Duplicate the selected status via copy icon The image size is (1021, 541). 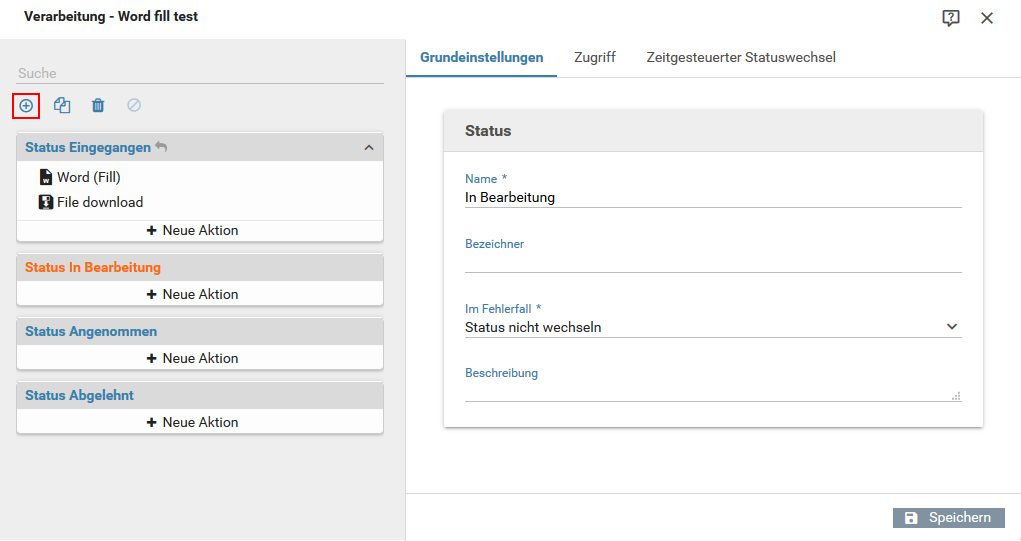62,105
